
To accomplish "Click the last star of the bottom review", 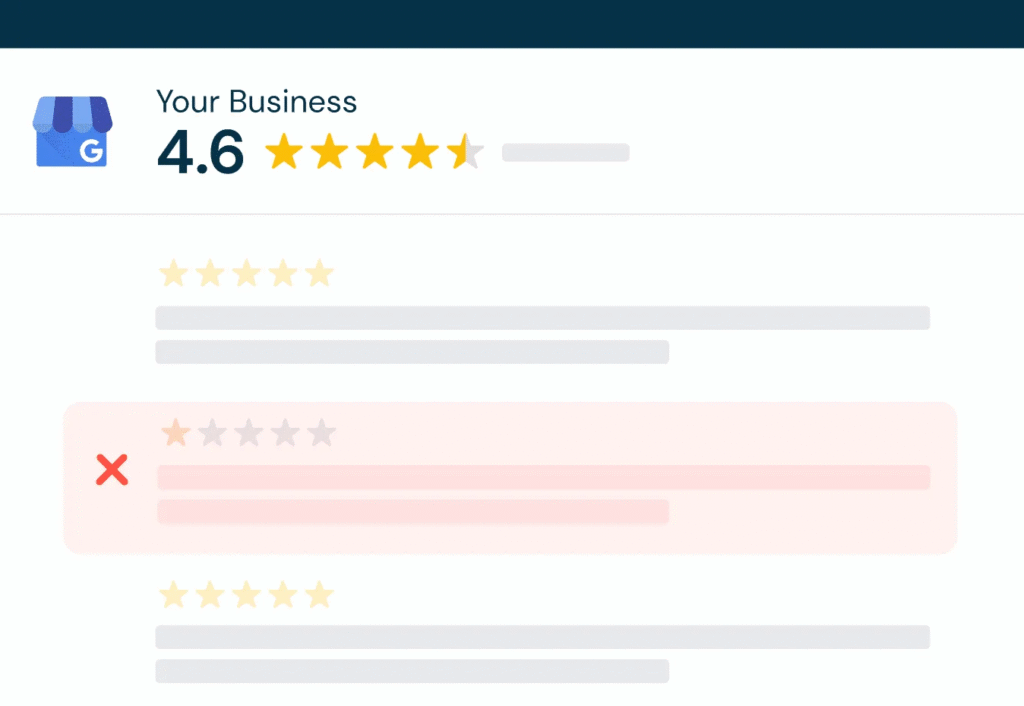I will [319, 595].
